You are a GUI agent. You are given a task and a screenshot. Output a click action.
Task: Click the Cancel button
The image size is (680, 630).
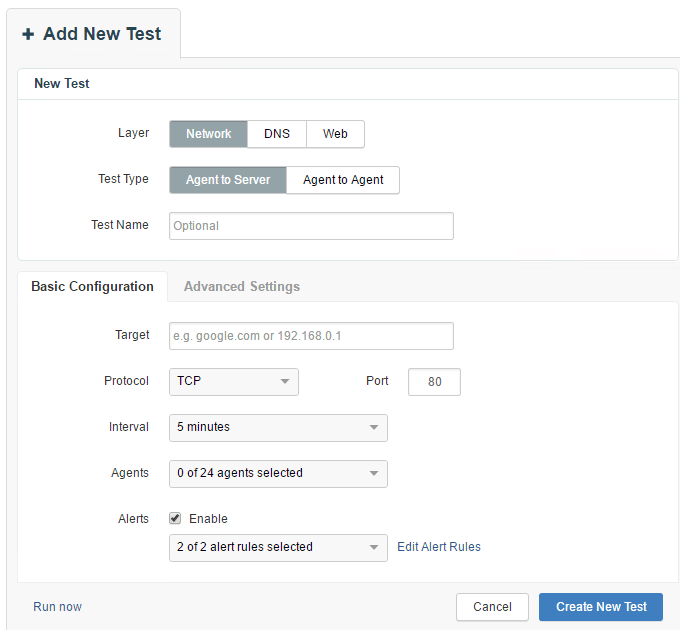[x=492, y=607]
